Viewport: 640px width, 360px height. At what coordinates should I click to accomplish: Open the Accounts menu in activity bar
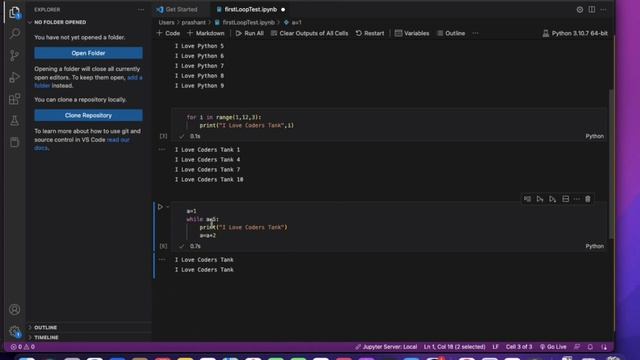coord(15,309)
